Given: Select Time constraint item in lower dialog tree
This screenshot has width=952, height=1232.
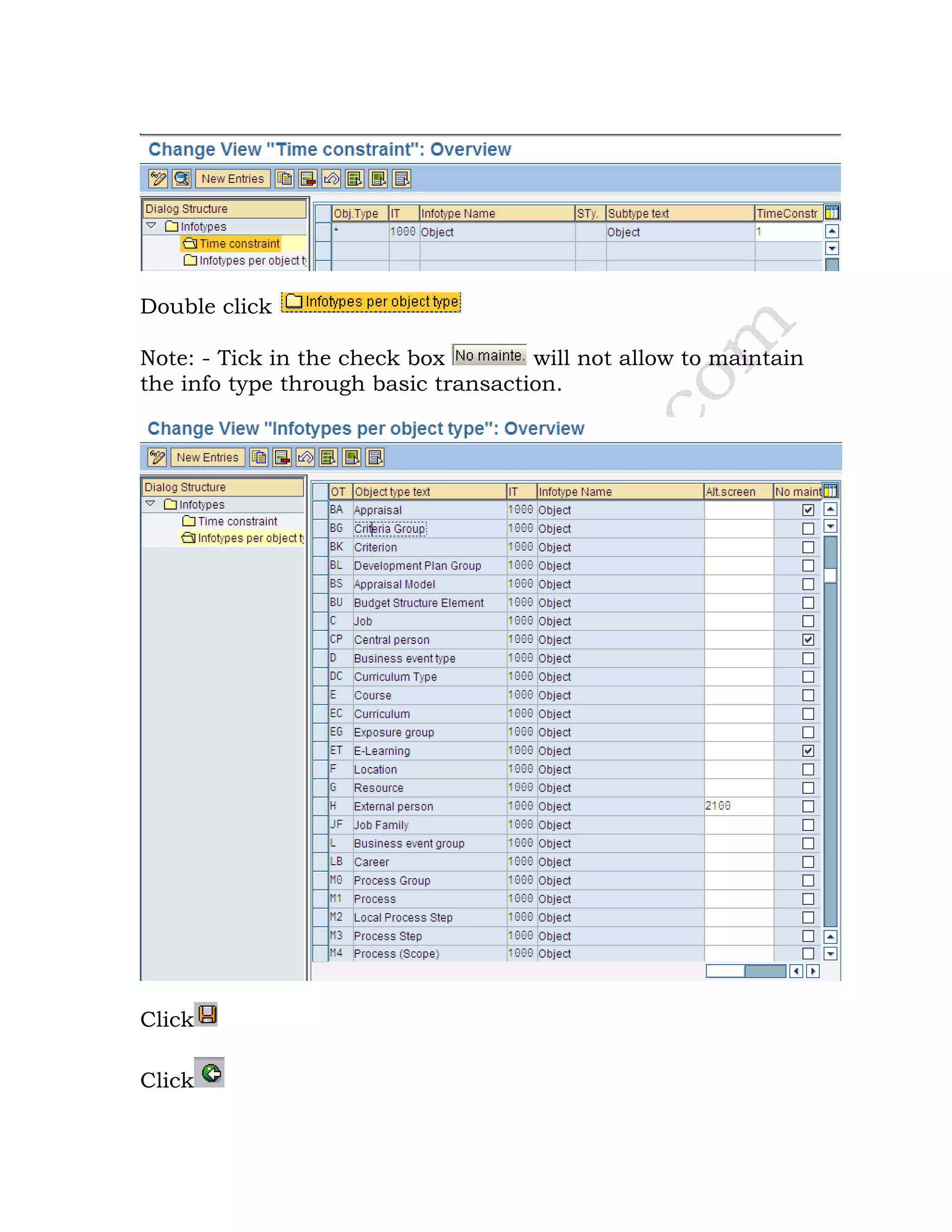Looking at the screenshot, I should pyautogui.click(x=230, y=521).
